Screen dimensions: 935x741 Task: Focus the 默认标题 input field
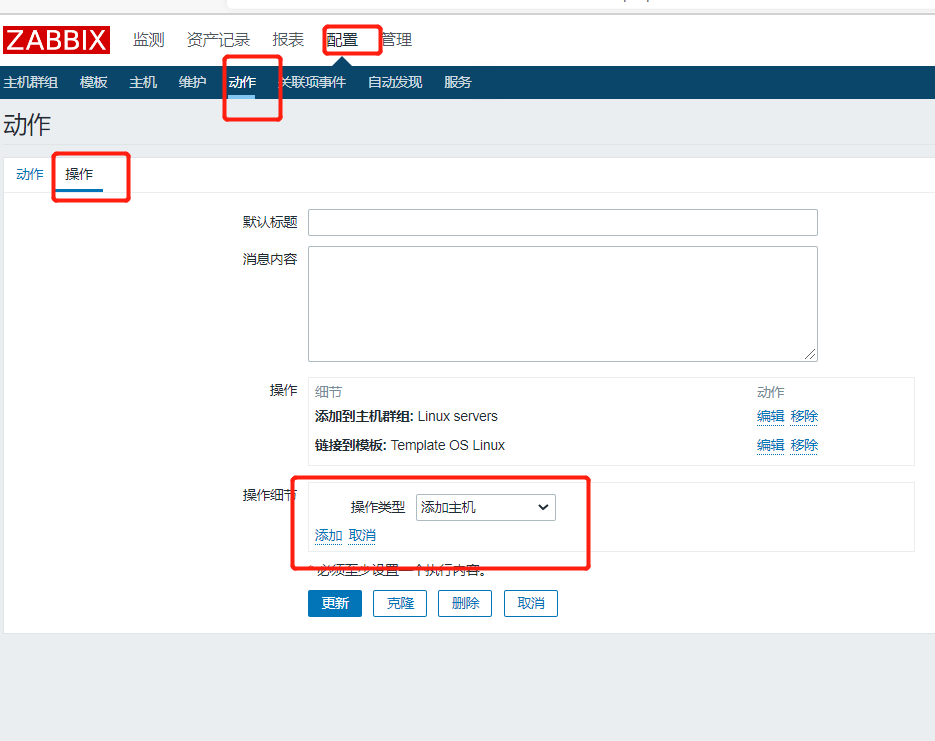[562, 222]
